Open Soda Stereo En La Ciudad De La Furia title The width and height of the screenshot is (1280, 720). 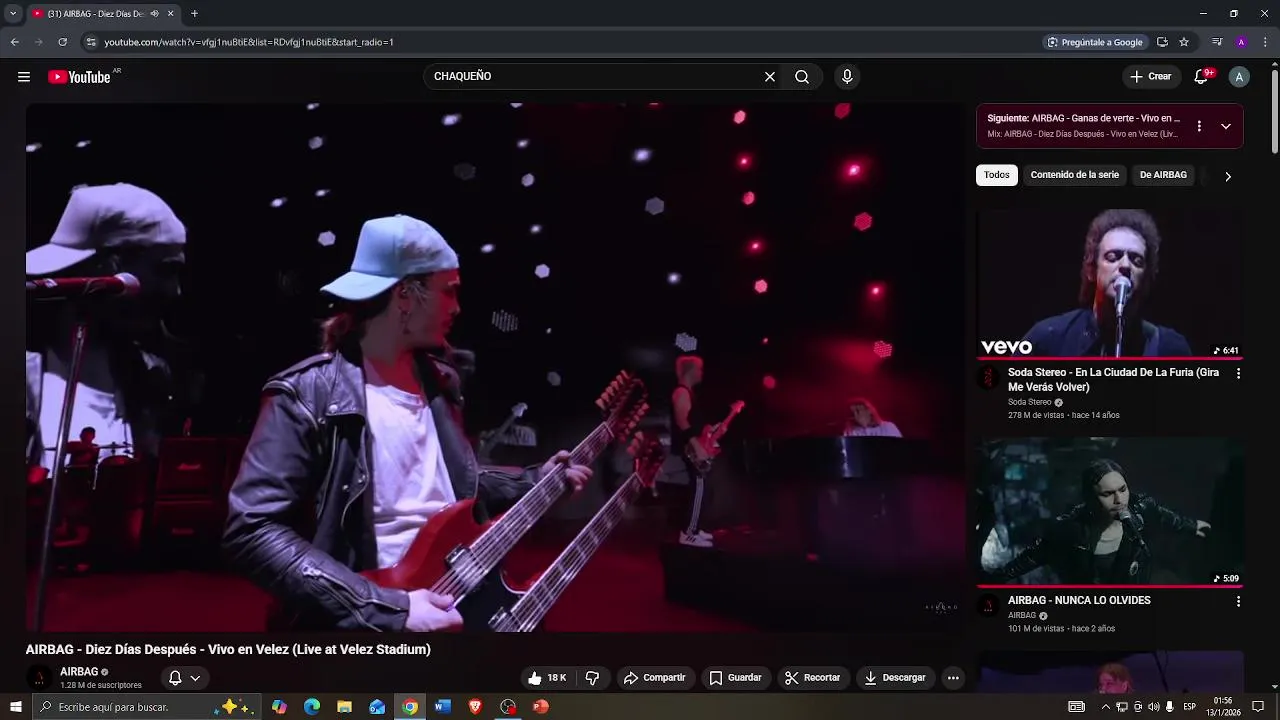[x=1113, y=380]
